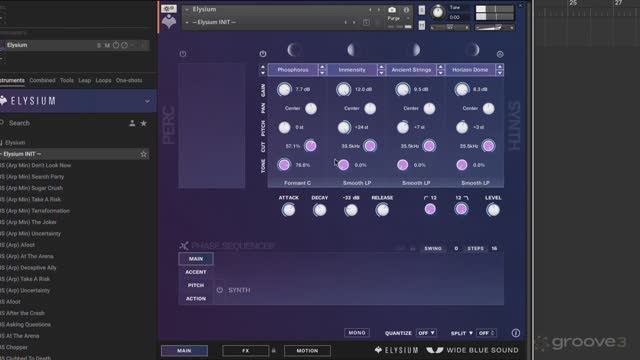Step the Immensity source with its arrows
This screenshot has width=640, height=360.
(381, 70)
